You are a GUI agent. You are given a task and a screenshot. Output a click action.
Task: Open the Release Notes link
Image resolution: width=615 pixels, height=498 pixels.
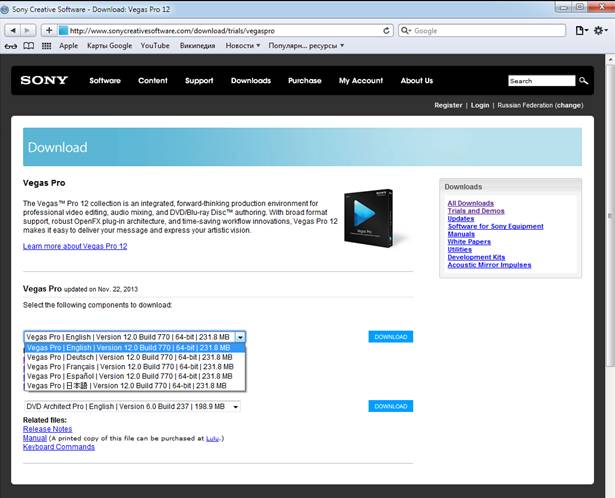47,429
